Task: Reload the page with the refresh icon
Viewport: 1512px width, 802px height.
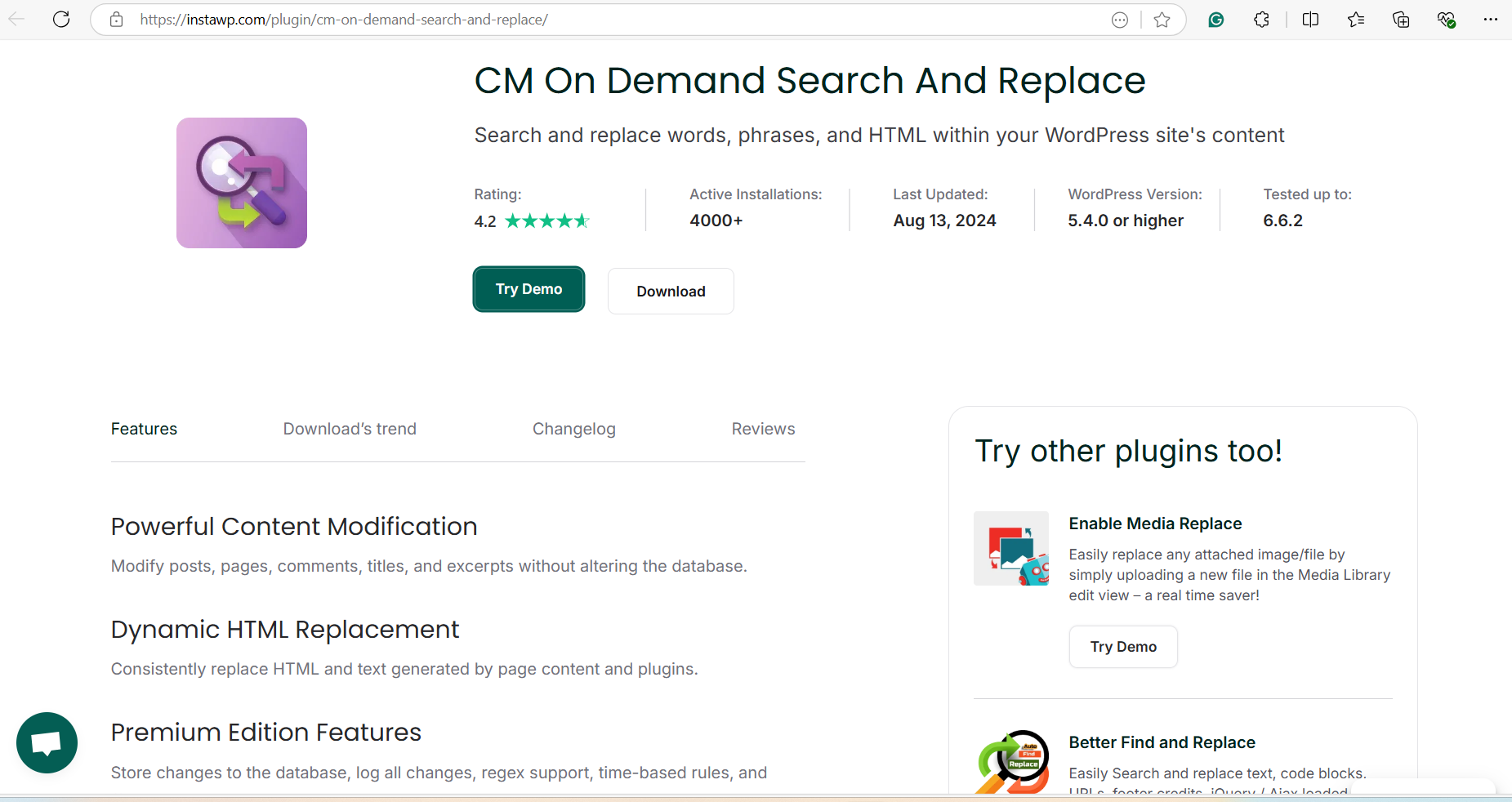Action: pyautogui.click(x=61, y=20)
